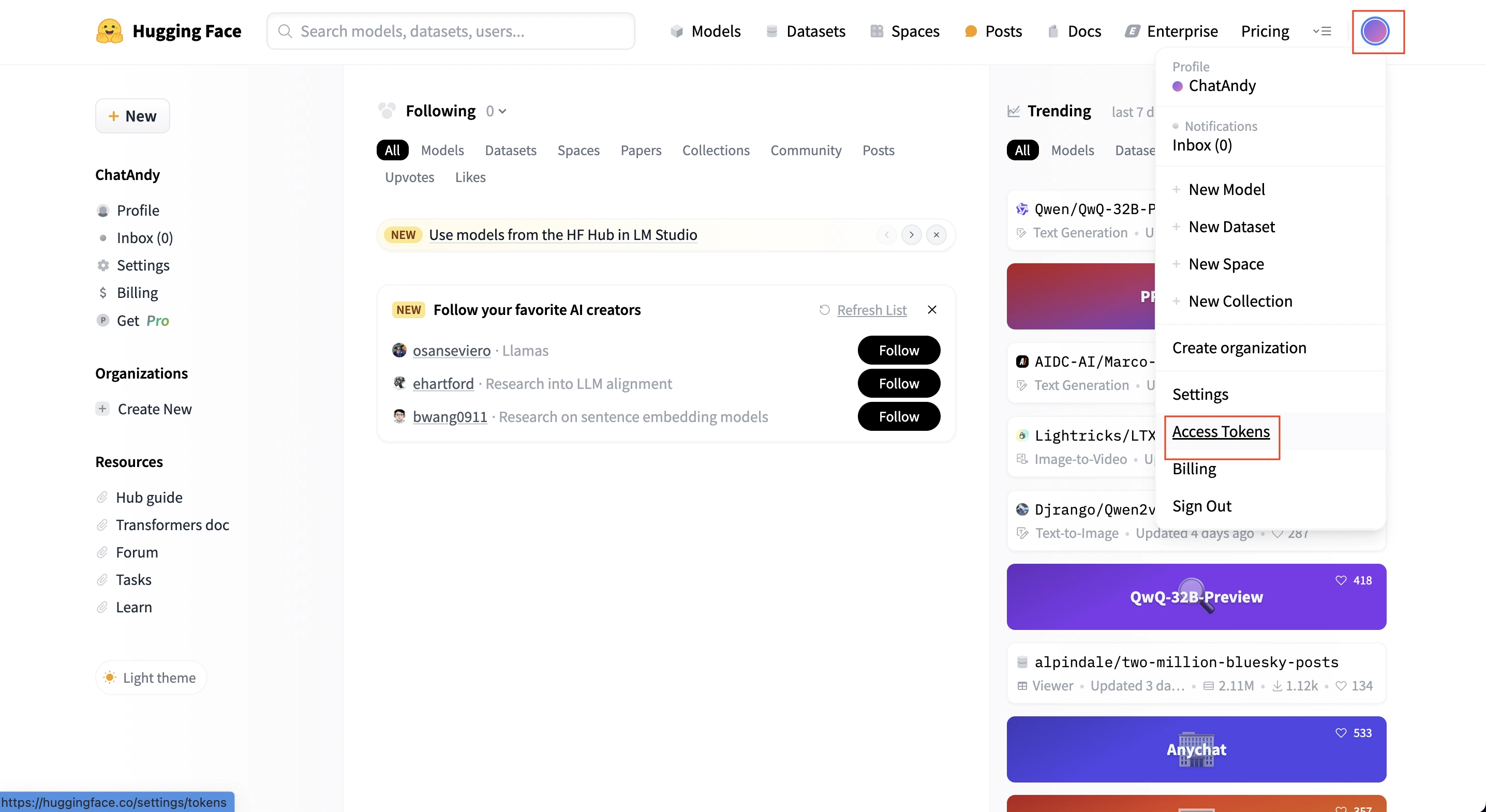Select Models tab in Trending panel
This screenshot has width=1486, height=812.
coord(1073,151)
